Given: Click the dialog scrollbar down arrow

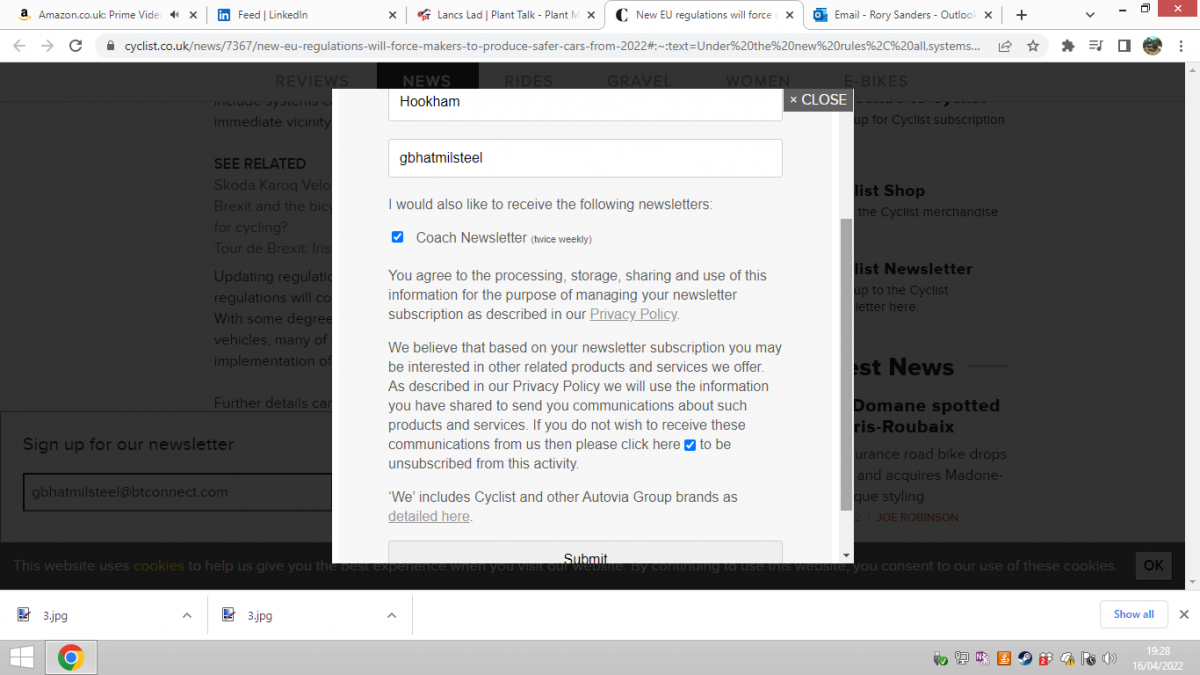Looking at the screenshot, I should 847,555.
